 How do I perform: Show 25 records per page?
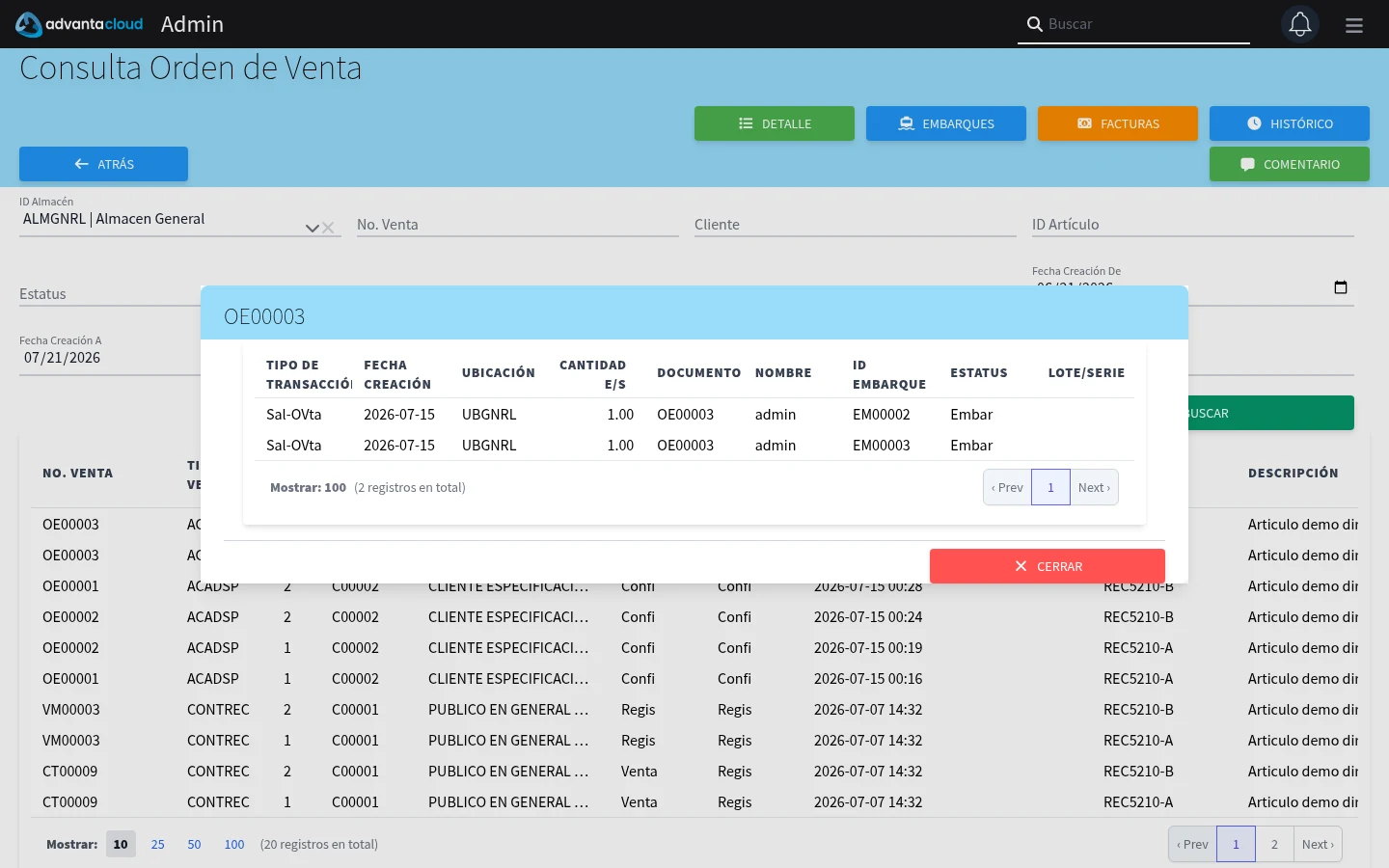point(158,844)
